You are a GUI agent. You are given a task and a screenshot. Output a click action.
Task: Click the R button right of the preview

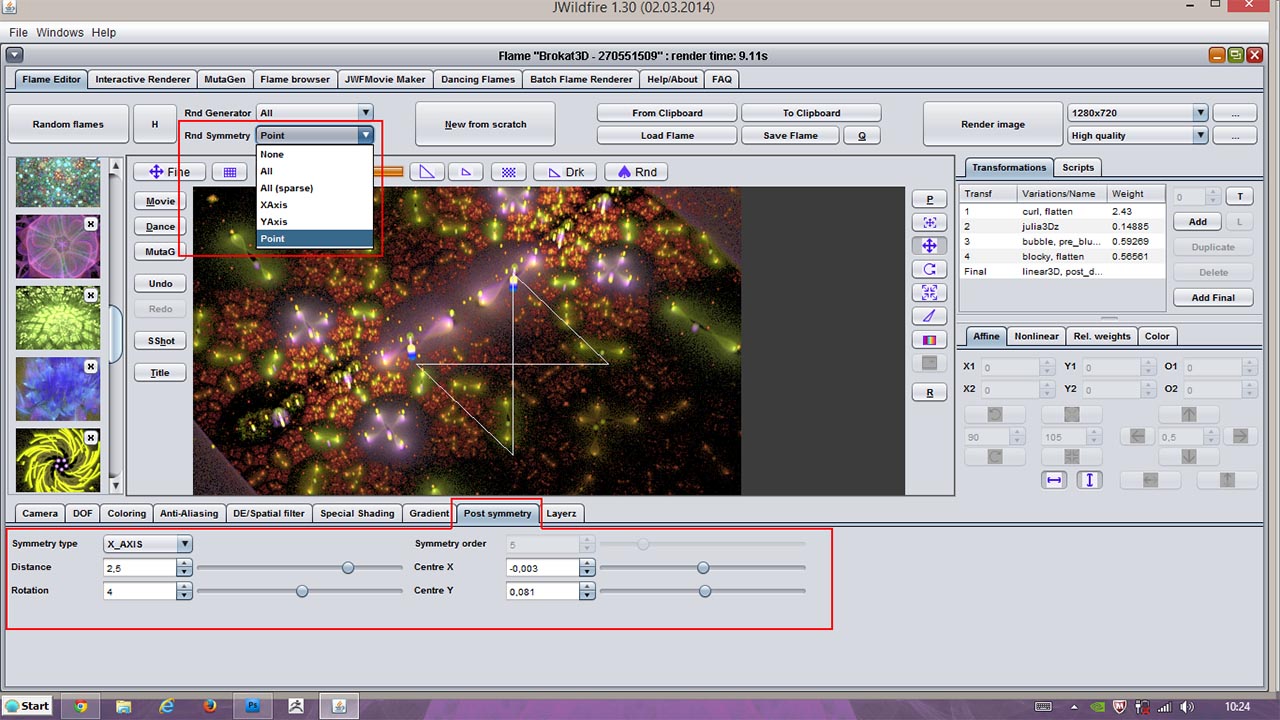pyautogui.click(x=930, y=393)
